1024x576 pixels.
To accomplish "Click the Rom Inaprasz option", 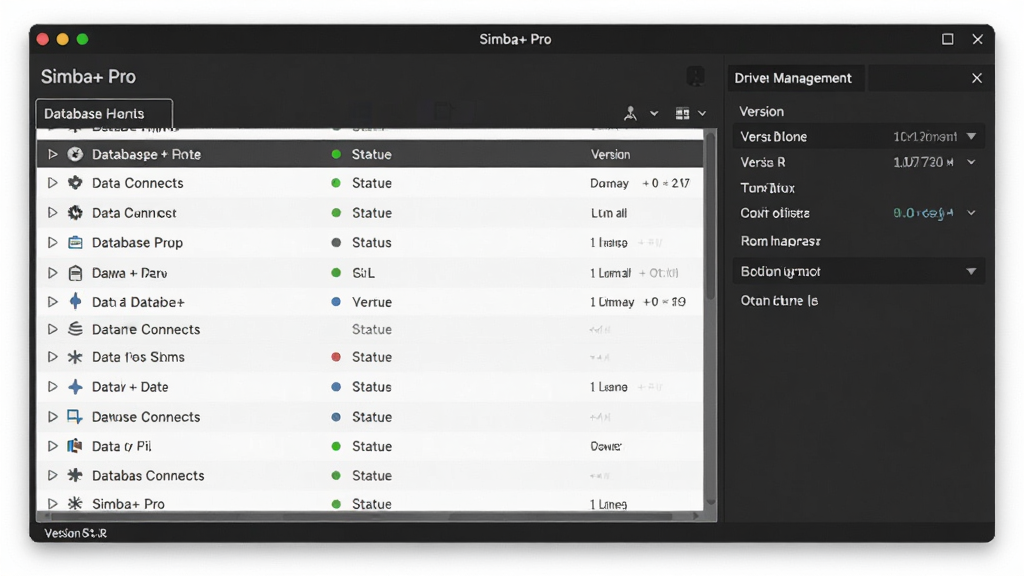I will (x=780, y=241).
